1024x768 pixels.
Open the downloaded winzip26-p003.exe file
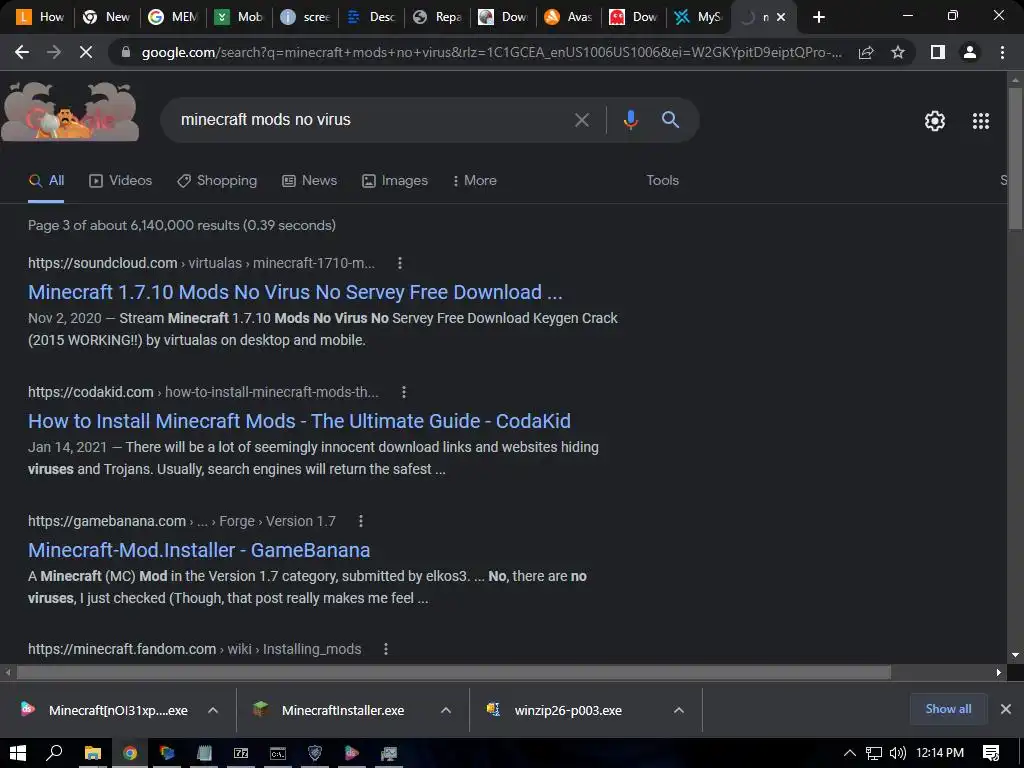[556, 711]
